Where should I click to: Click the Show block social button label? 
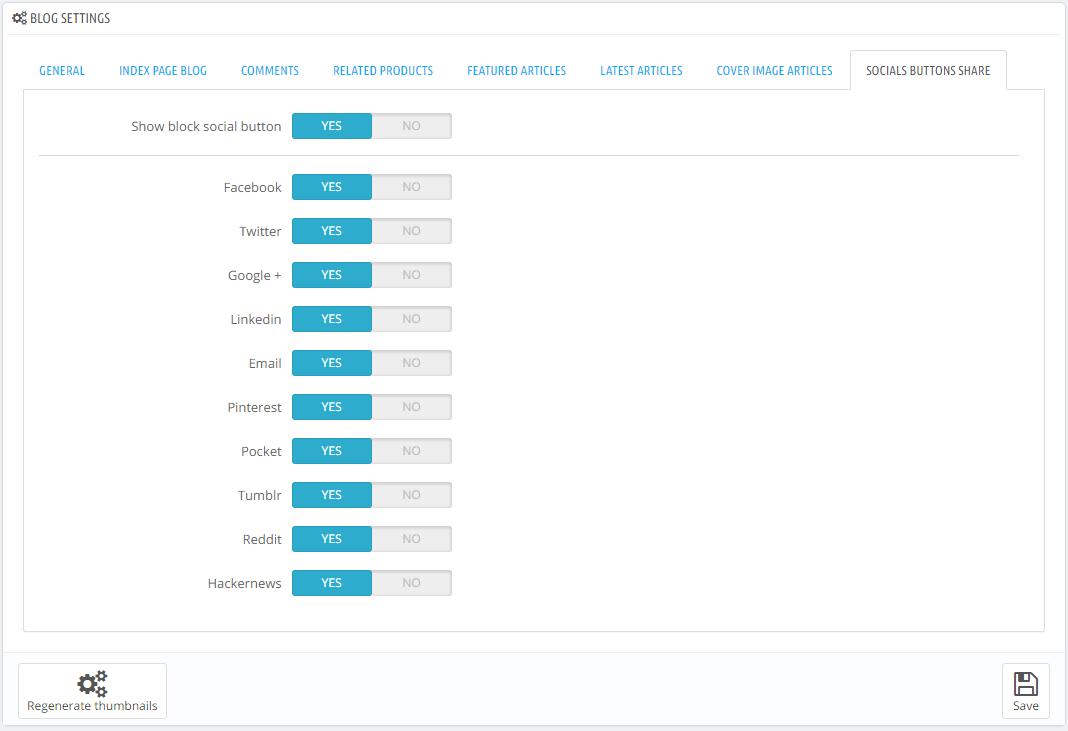pos(206,126)
